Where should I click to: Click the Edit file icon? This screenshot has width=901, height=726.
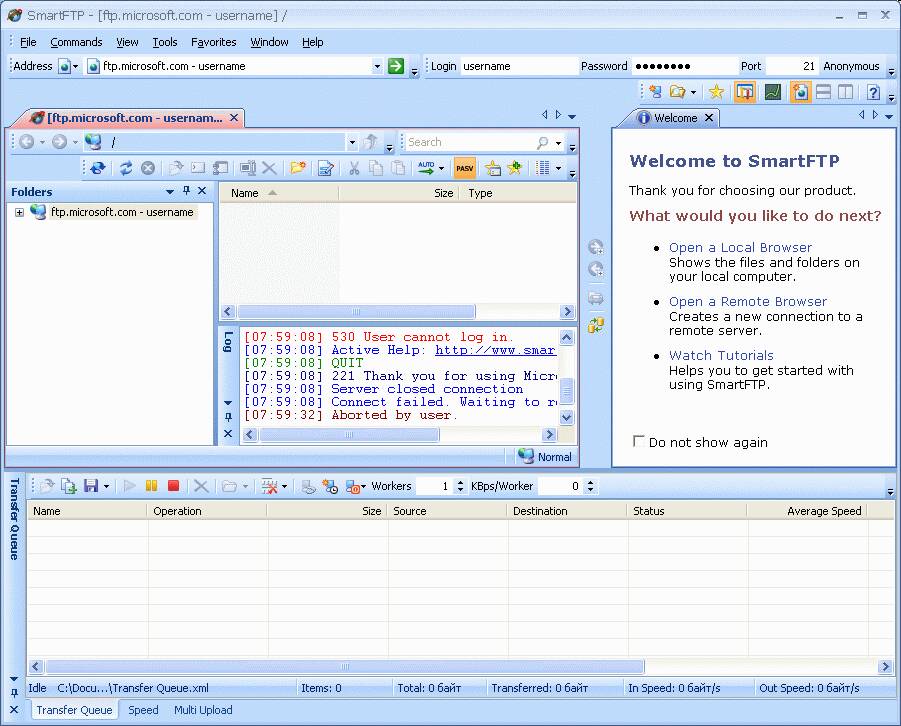click(325, 168)
